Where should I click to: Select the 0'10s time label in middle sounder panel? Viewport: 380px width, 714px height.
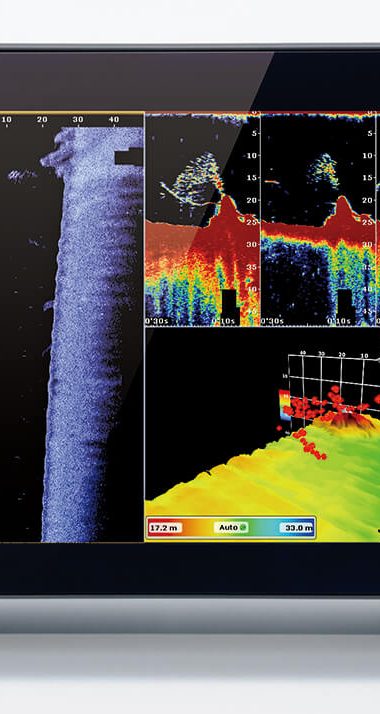coord(339,321)
